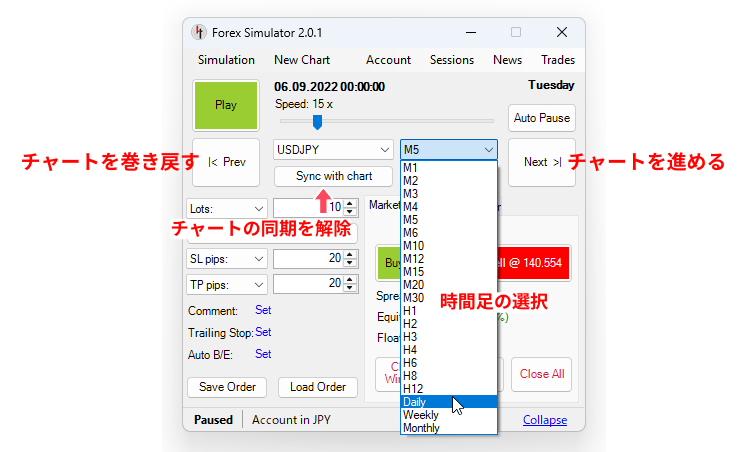
Task: Select Daily in timeframe list
Action: [449, 402]
